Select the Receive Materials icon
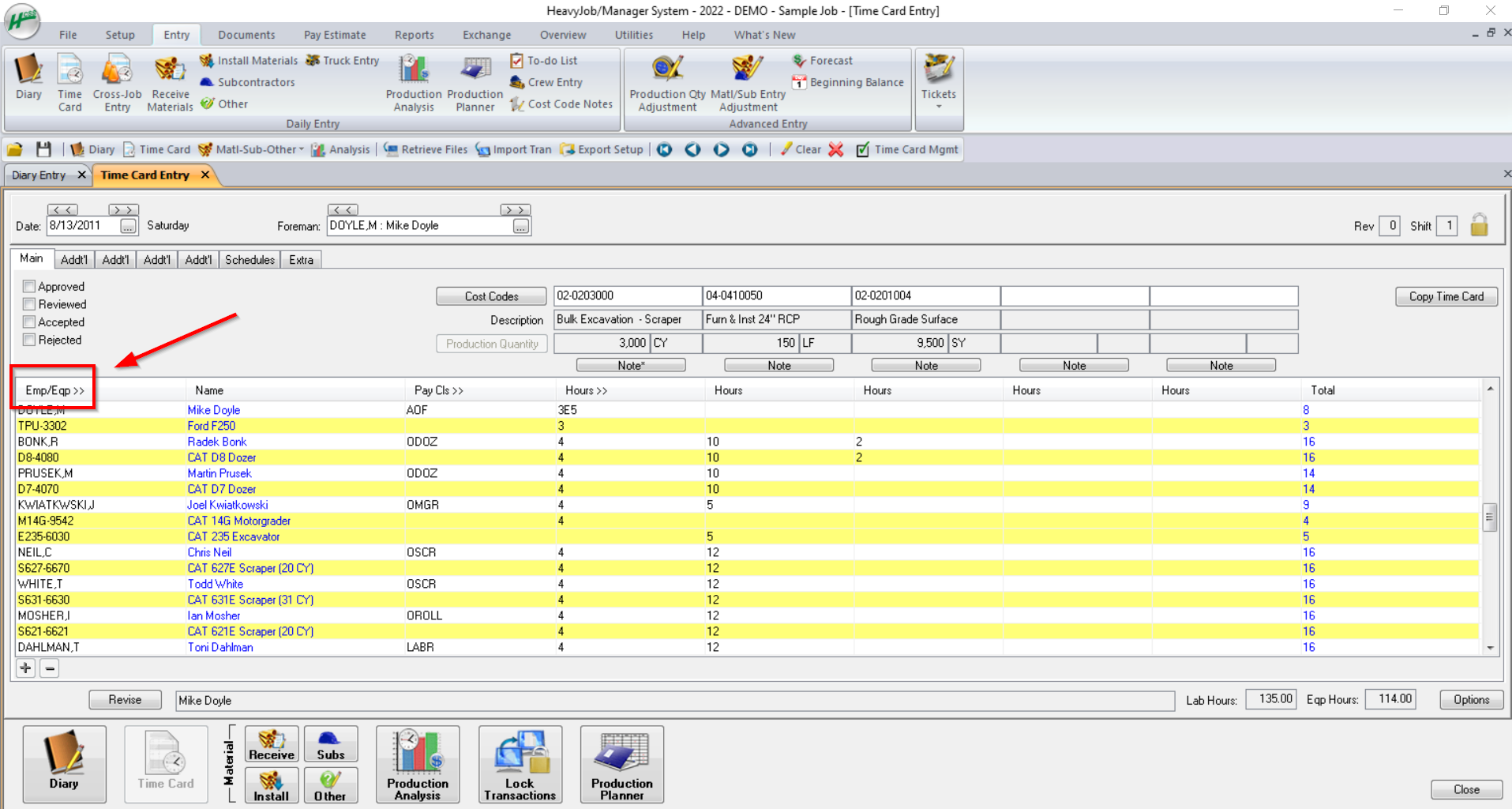Image resolution: width=1512 pixels, height=809 pixels. tap(169, 81)
